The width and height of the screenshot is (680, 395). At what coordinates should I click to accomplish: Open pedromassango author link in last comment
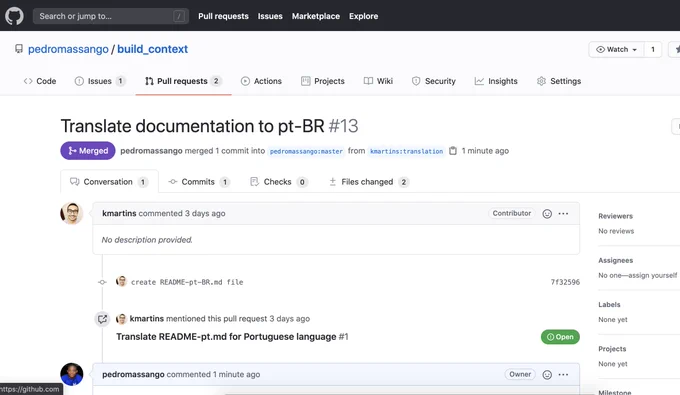[133, 374]
